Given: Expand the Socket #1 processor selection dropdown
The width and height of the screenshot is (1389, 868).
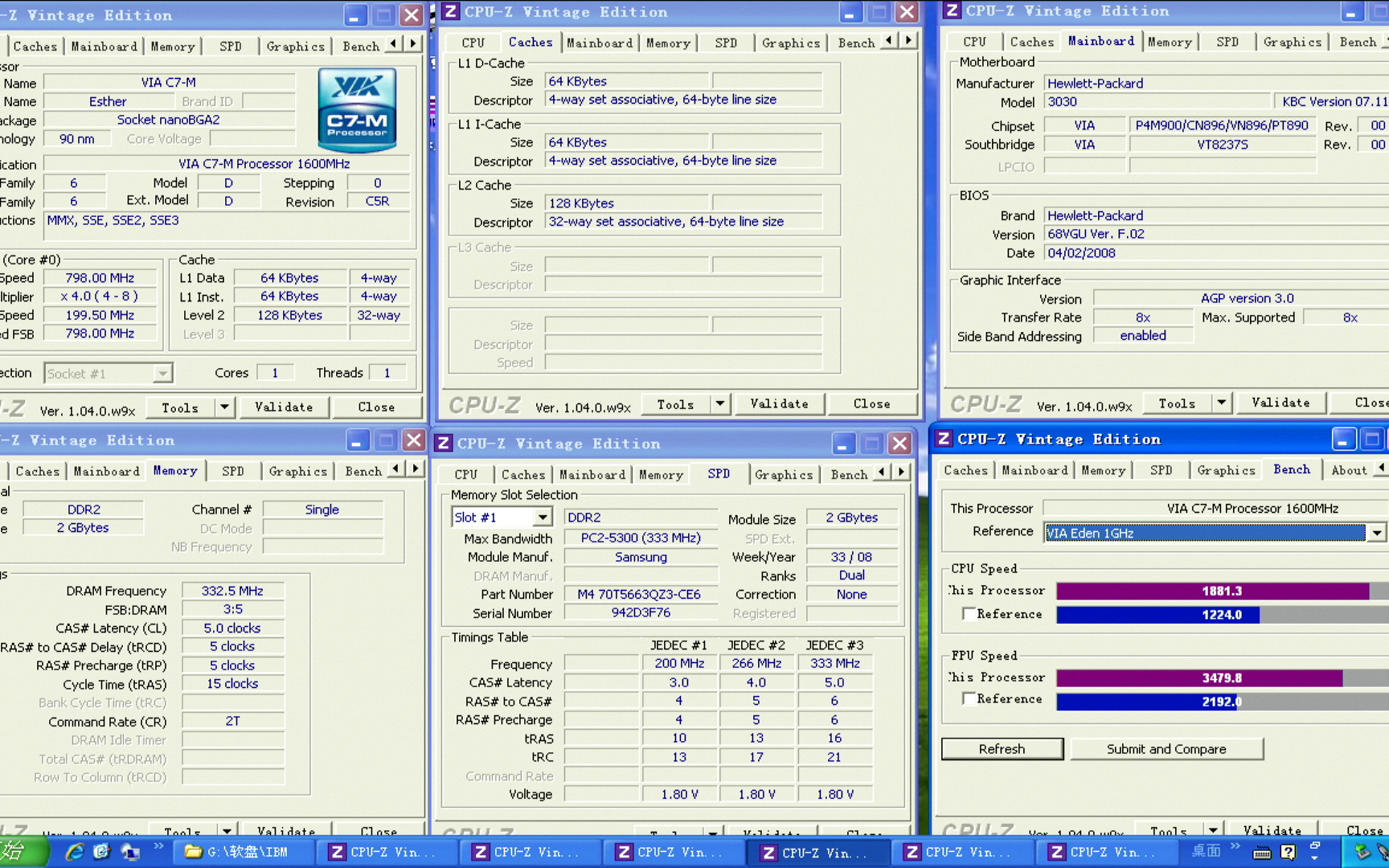Looking at the screenshot, I should pos(162,374).
